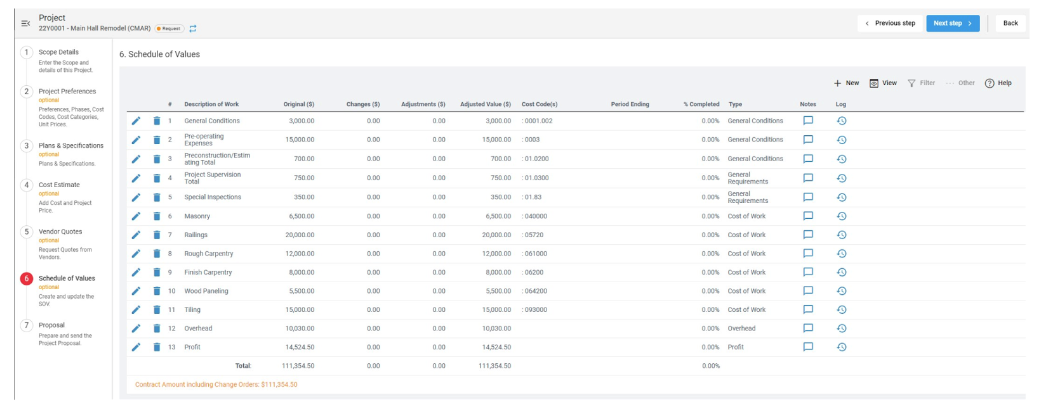Click the % Completed column header
The height and width of the screenshot is (412, 1038).
coord(702,104)
